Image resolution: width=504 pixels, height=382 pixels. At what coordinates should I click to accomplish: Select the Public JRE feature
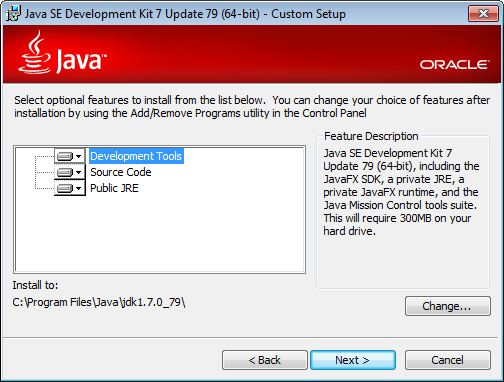[114, 188]
